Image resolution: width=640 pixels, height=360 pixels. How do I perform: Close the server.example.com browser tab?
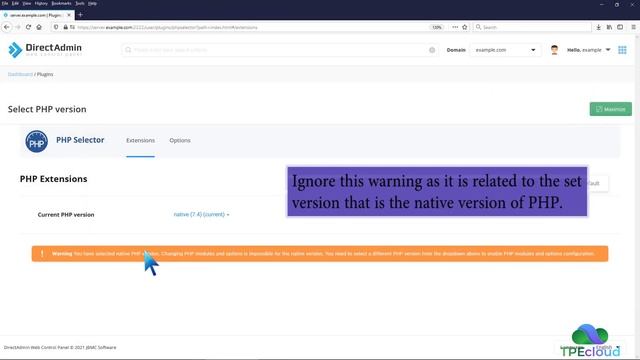click(x=69, y=15)
